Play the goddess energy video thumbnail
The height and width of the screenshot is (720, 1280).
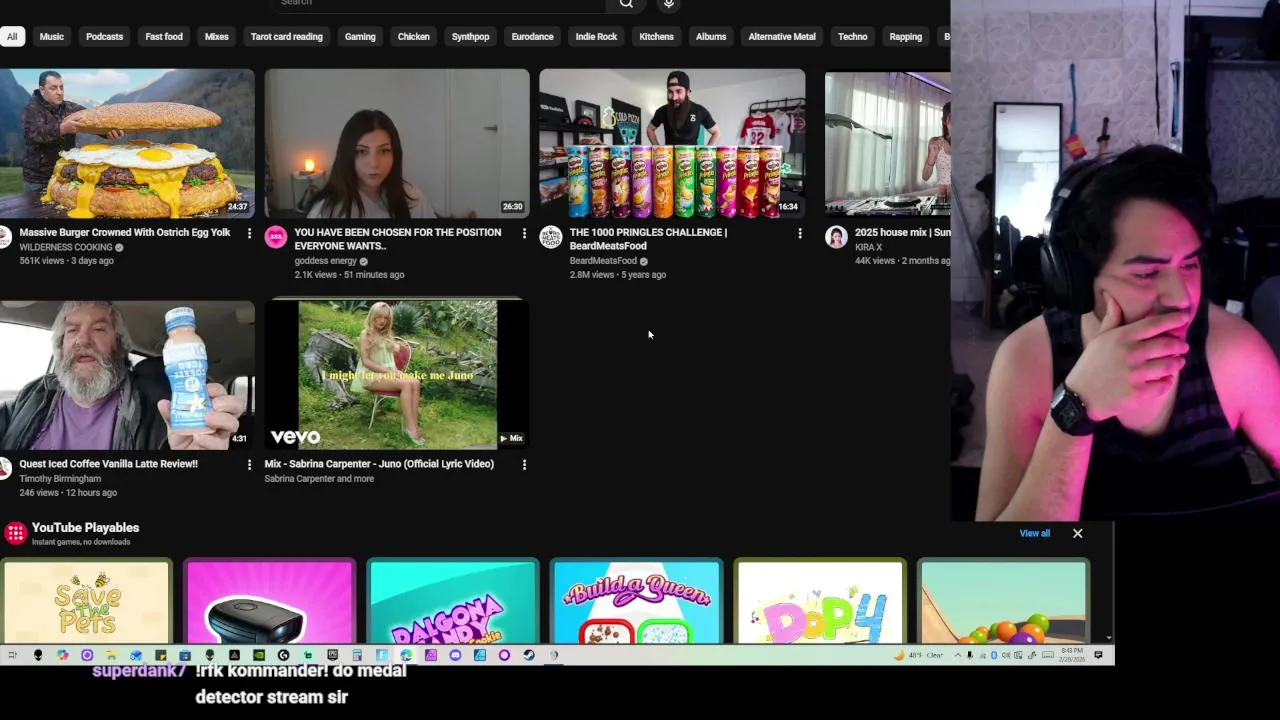click(397, 143)
